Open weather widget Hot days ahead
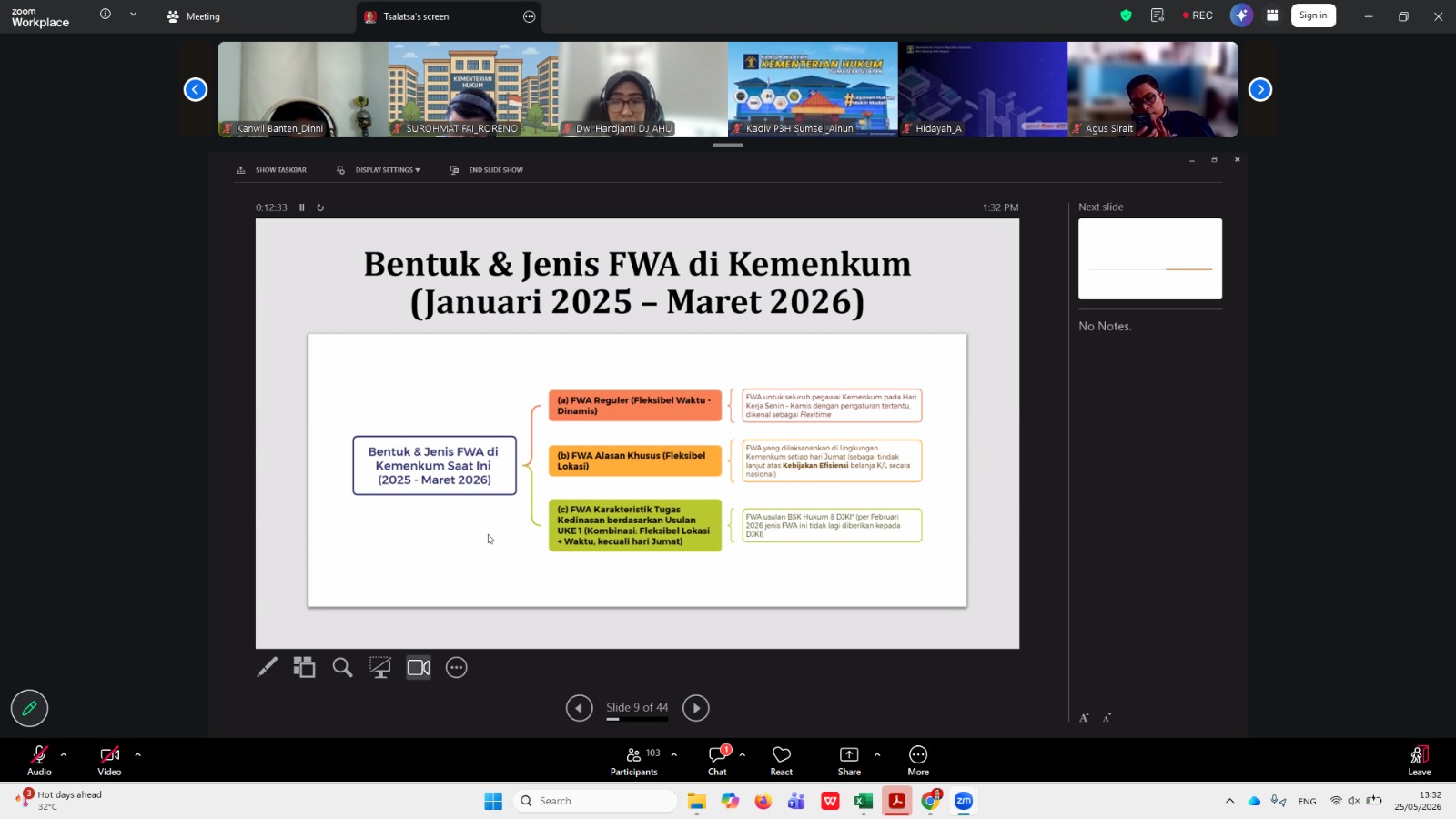 60,800
